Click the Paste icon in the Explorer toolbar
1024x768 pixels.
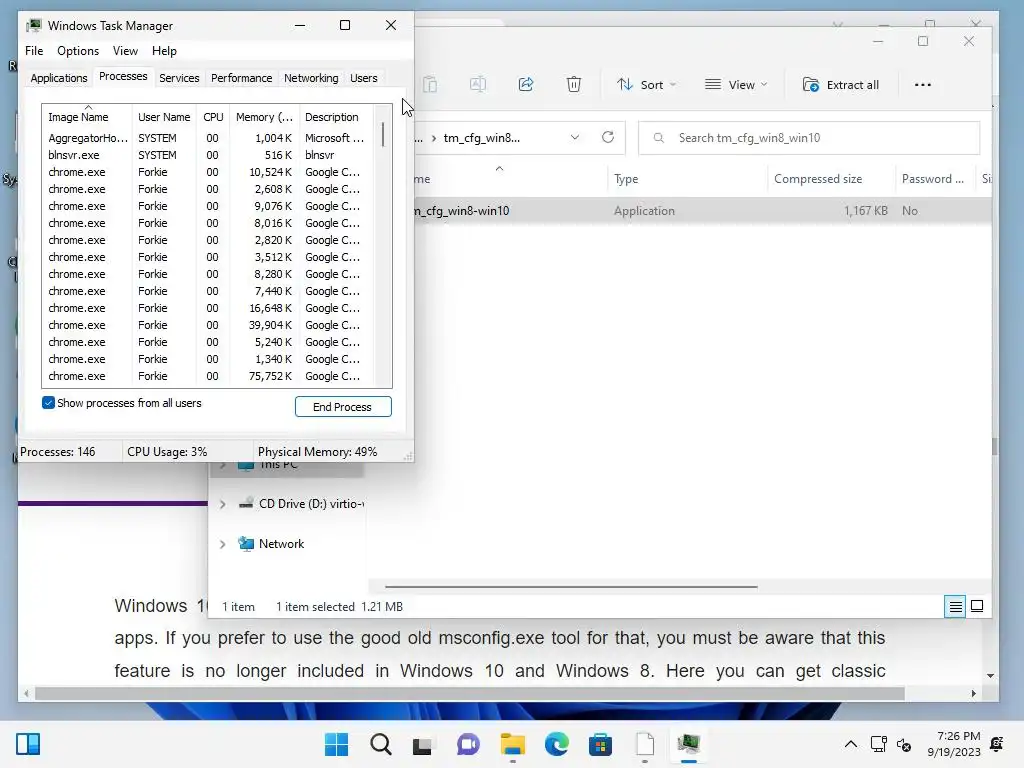click(x=430, y=84)
